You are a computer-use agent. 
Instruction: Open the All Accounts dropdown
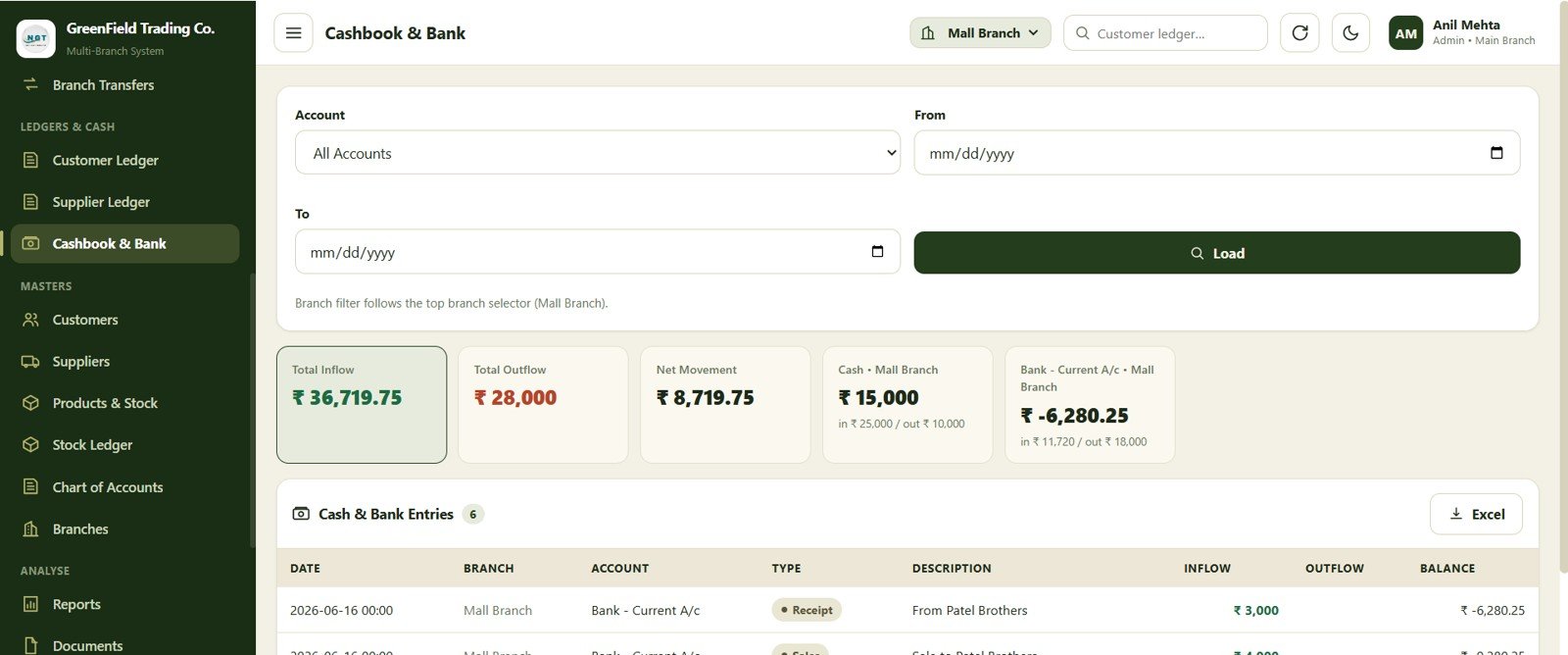[598, 153]
